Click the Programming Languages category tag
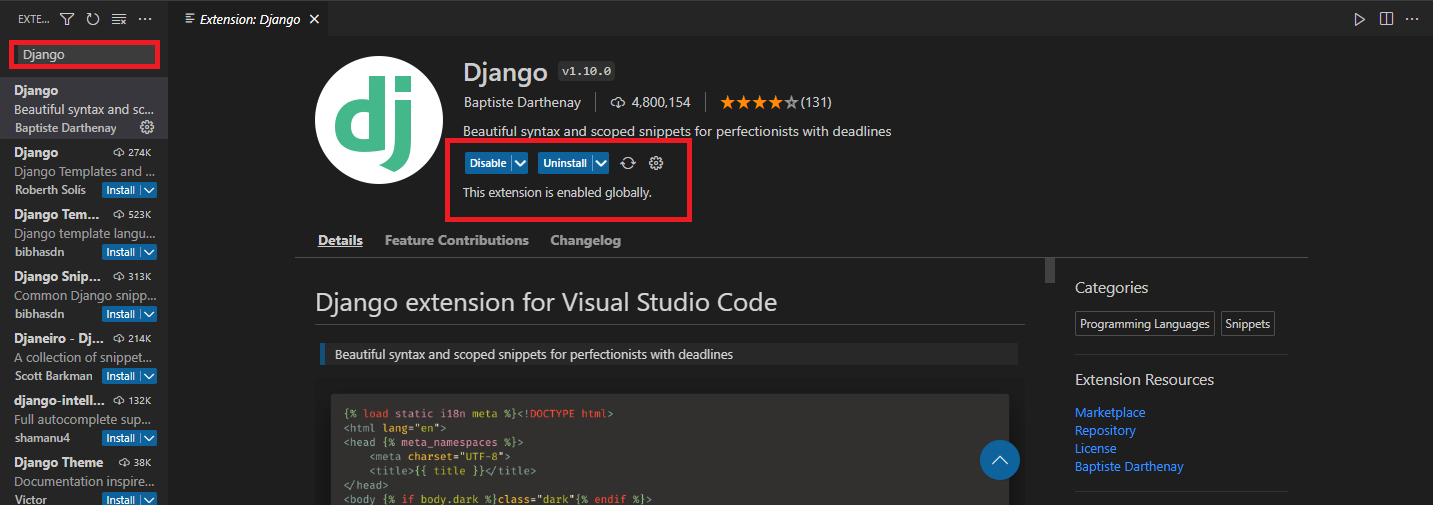1433x505 pixels. [x=1146, y=324]
